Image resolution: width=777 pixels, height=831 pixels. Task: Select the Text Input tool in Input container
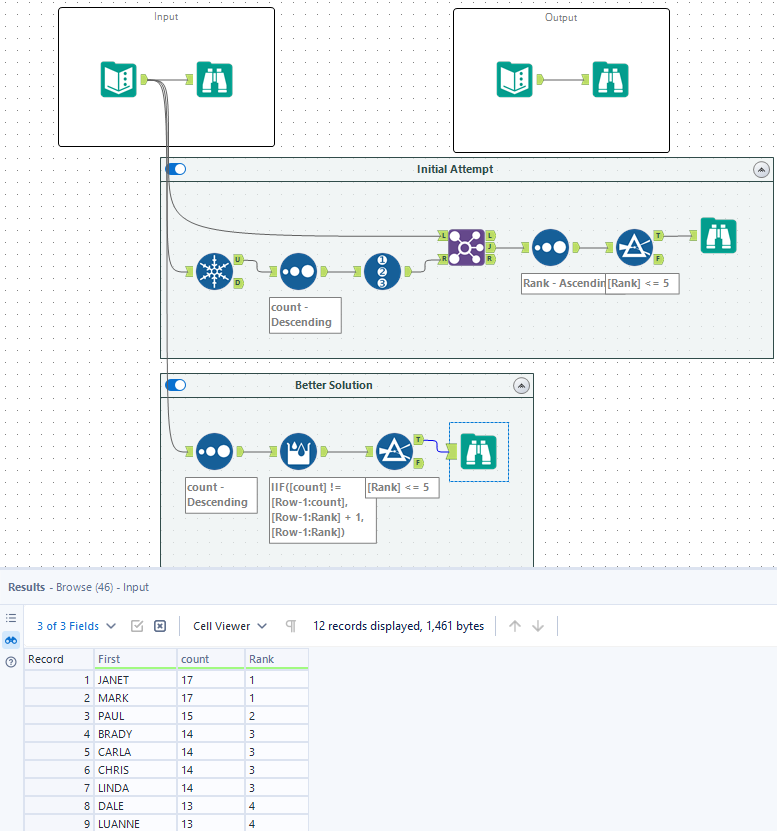119,79
